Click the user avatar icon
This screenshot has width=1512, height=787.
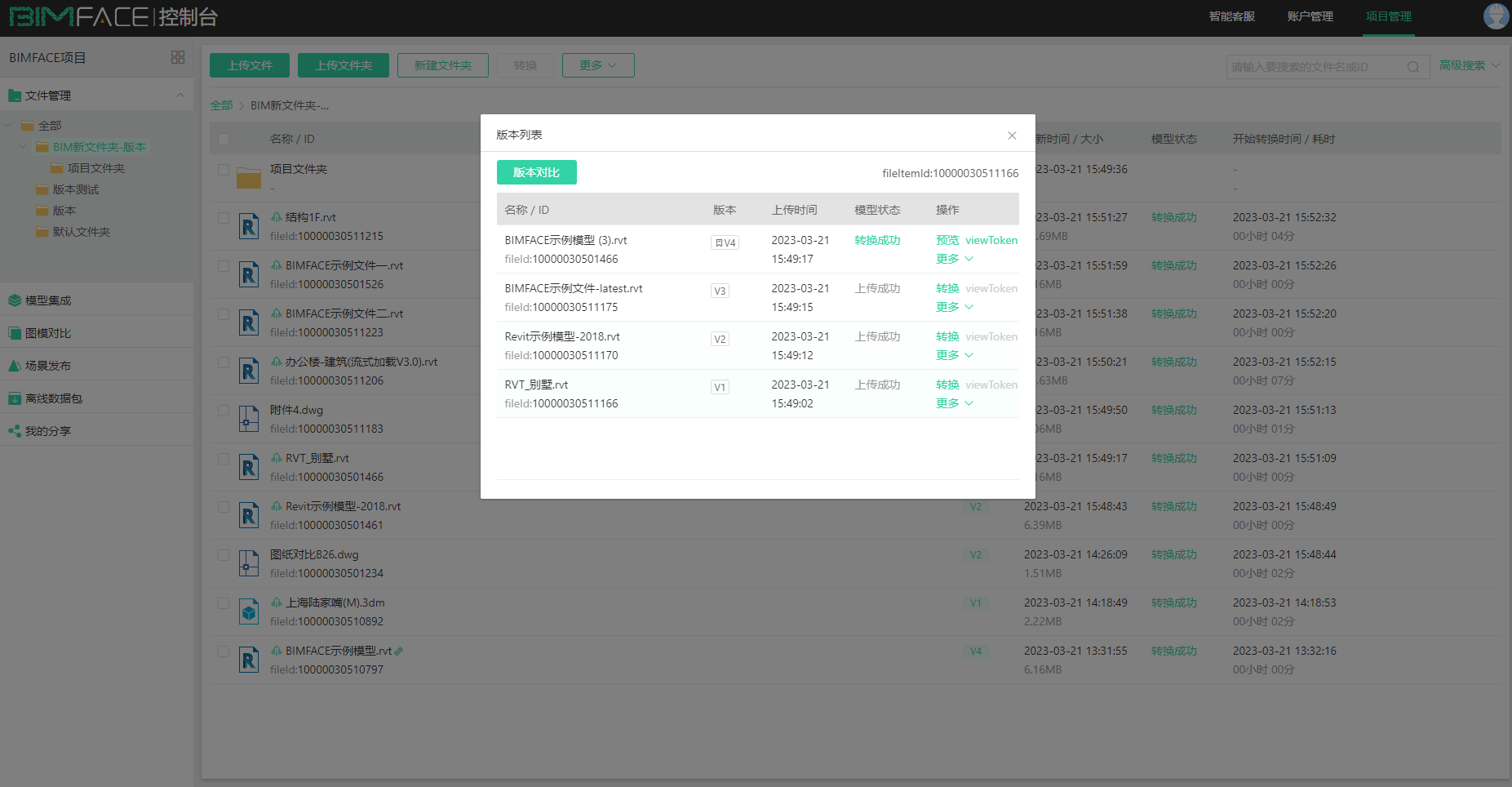pos(1495,16)
